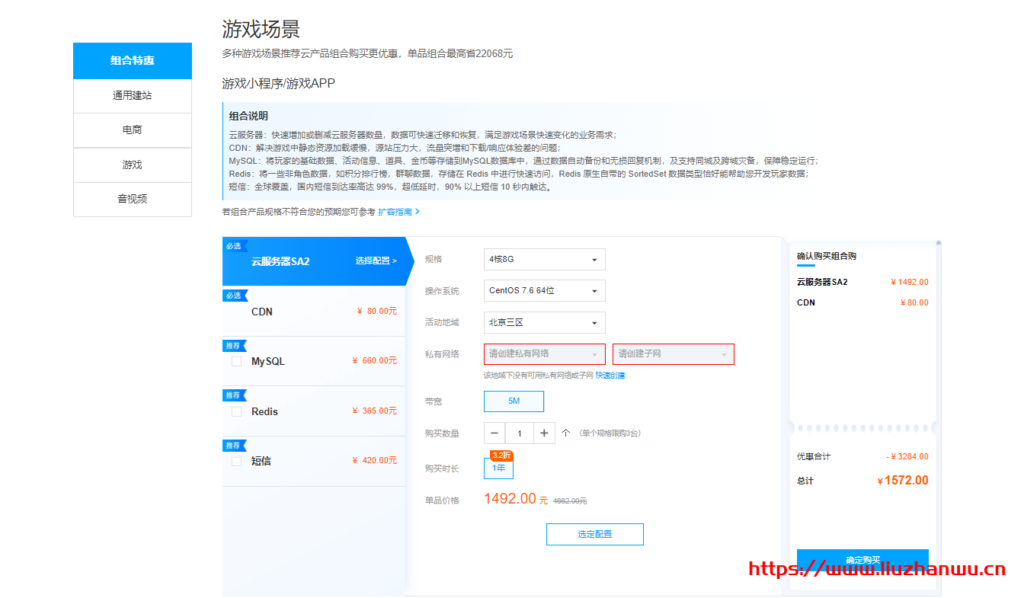The image size is (1024, 598).
Task: Select the 电商 sidebar category
Action: tap(131, 130)
